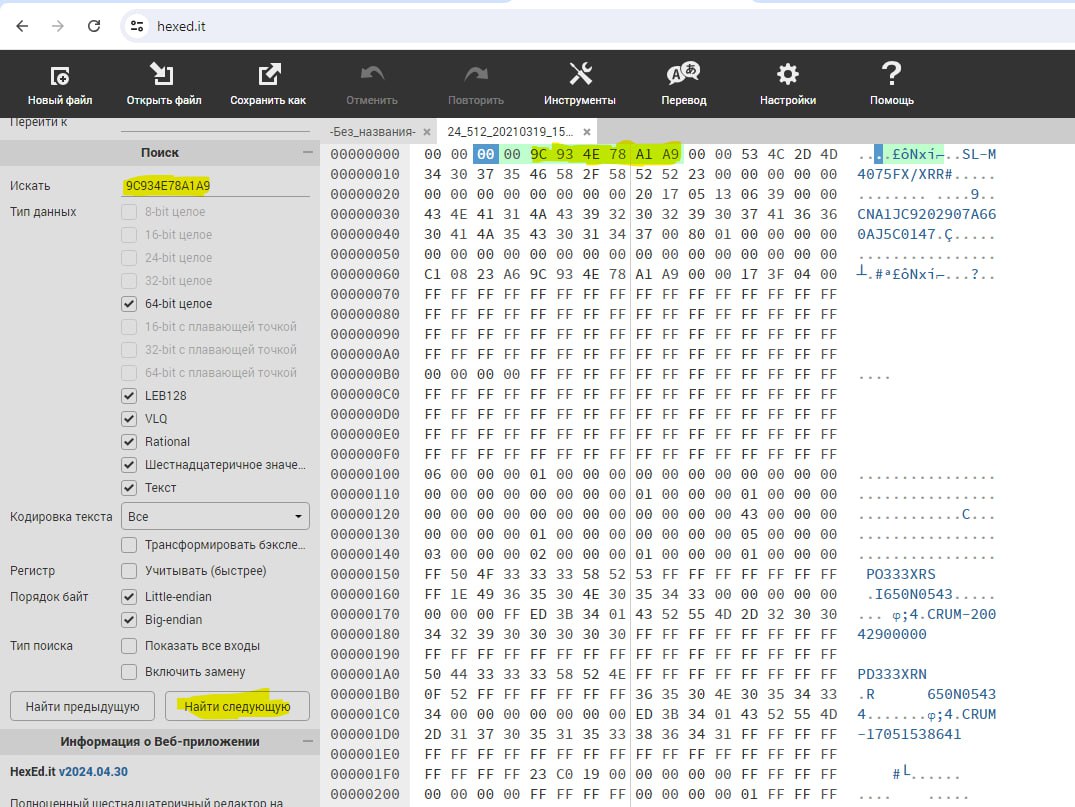The width and height of the screenshot is (1075, 807).
Task: Collapse the Поиск search panel
Action: point(307,153)
